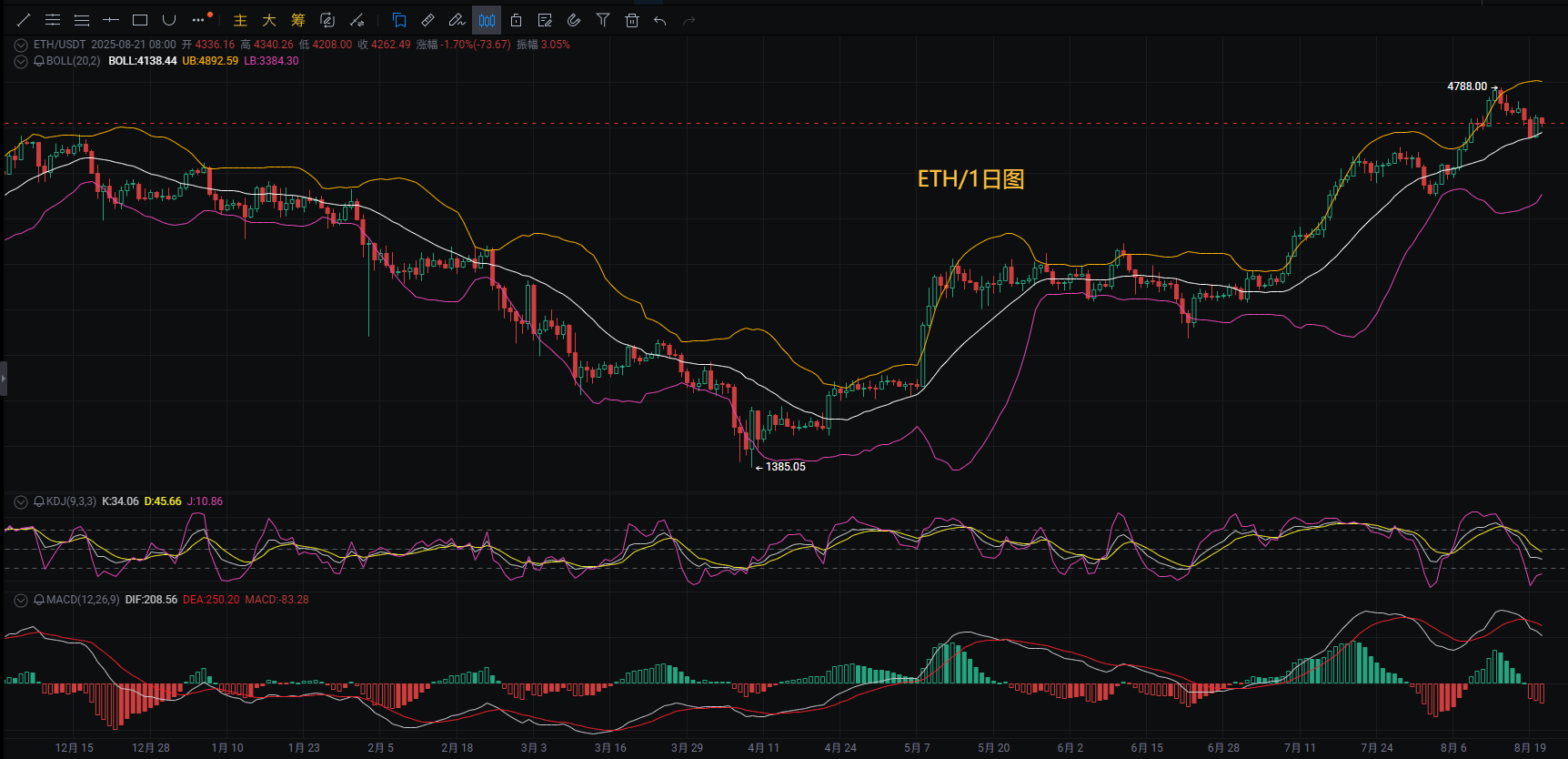Click the K:34.06 value
This screenshot has height=759, width=1568.
[120, 501]
